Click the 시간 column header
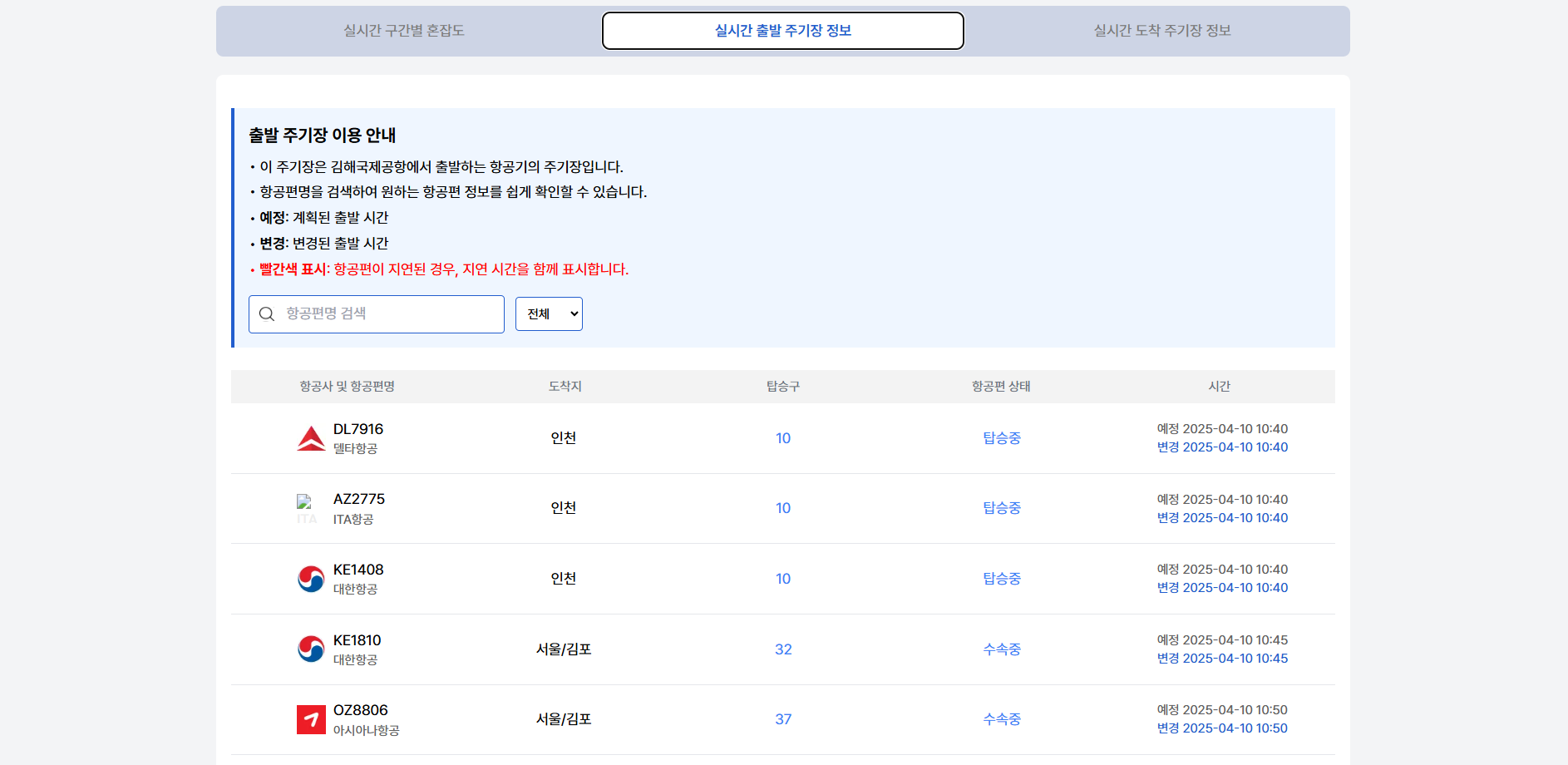1568x765 pixels. click(1219, 387)
